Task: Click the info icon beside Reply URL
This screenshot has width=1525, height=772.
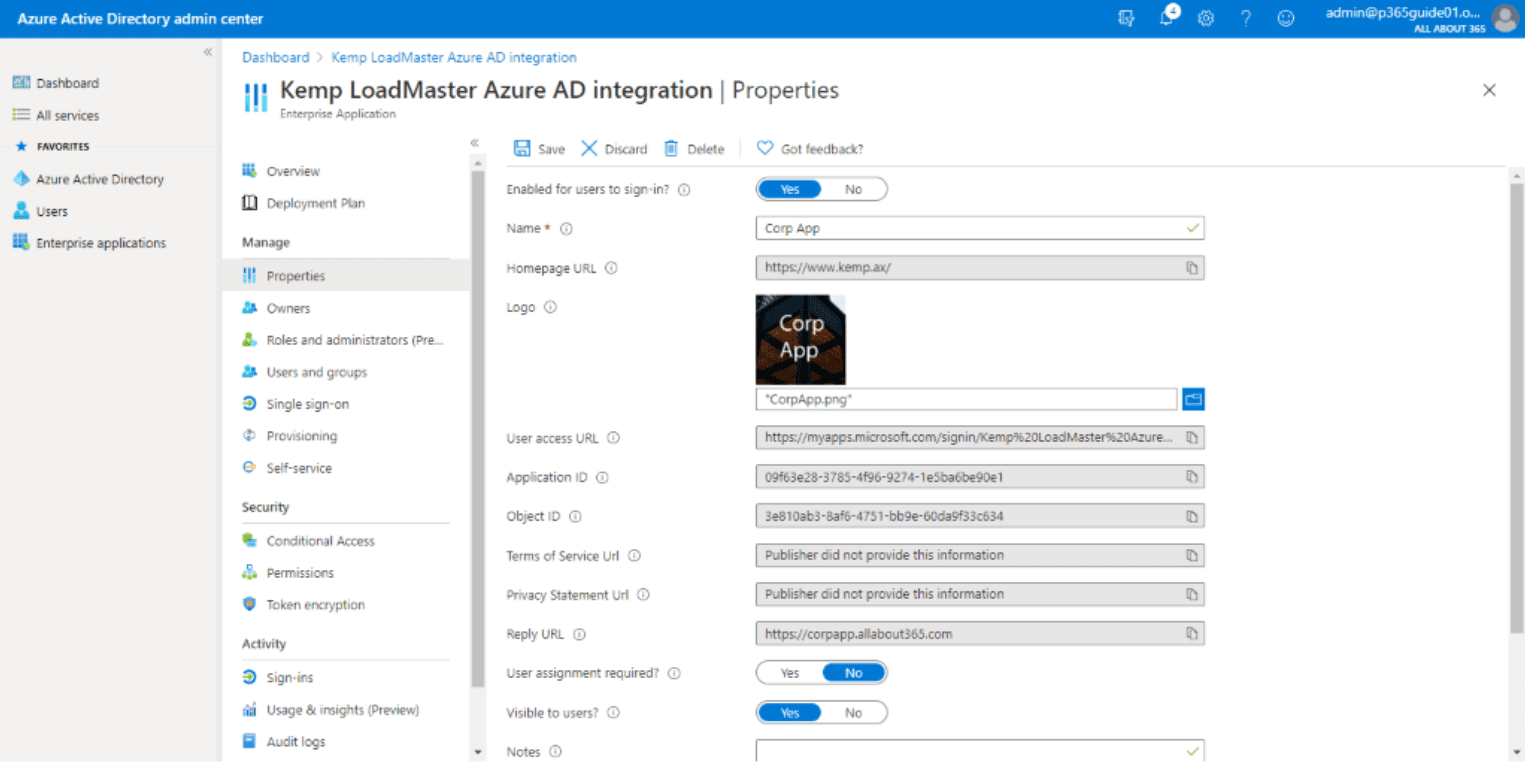Action: [580, 634]
